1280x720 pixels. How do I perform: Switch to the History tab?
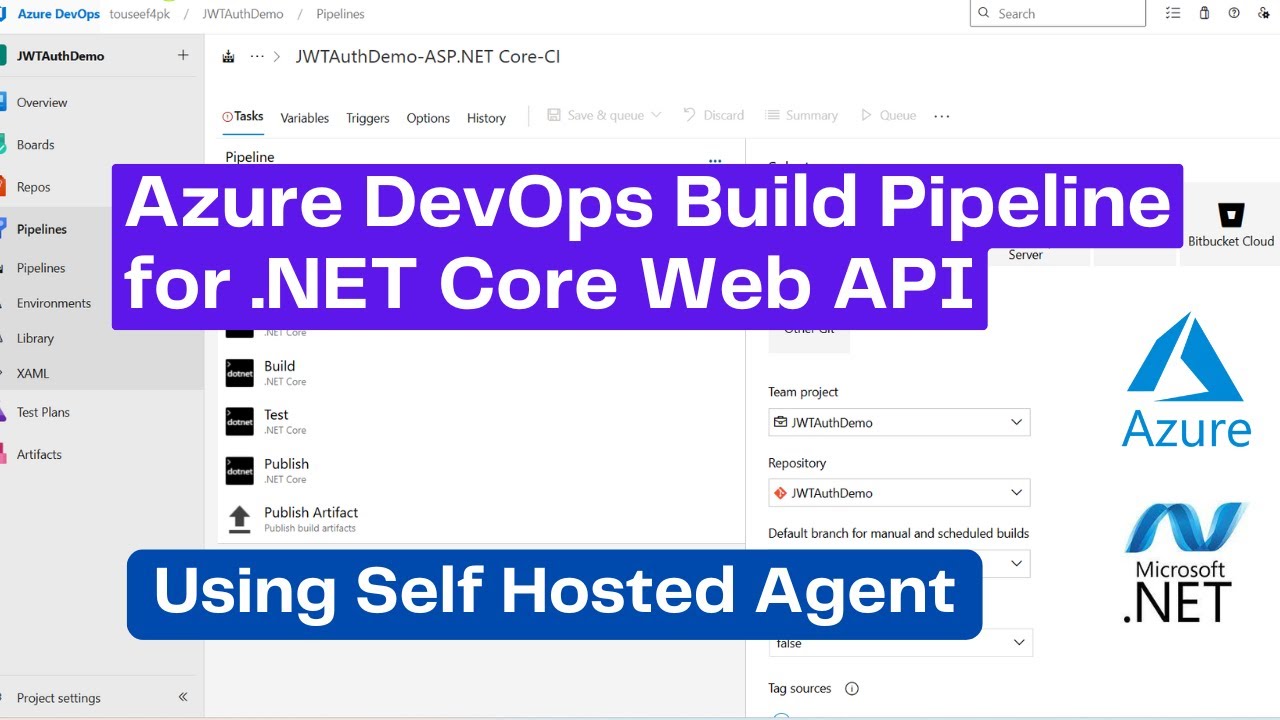(486, 118)
